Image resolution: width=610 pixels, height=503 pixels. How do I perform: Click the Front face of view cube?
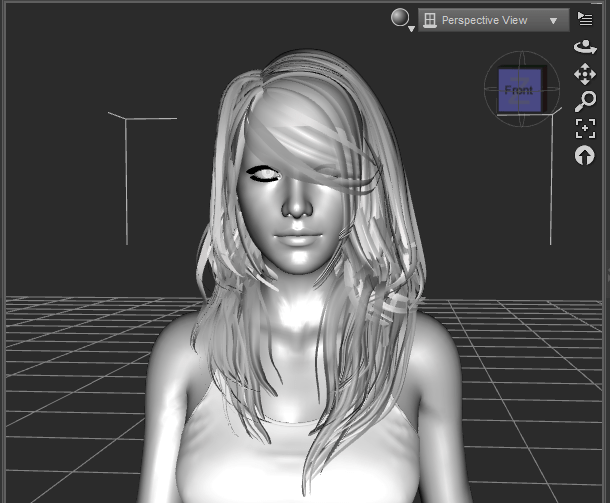[x=519, y=90]
